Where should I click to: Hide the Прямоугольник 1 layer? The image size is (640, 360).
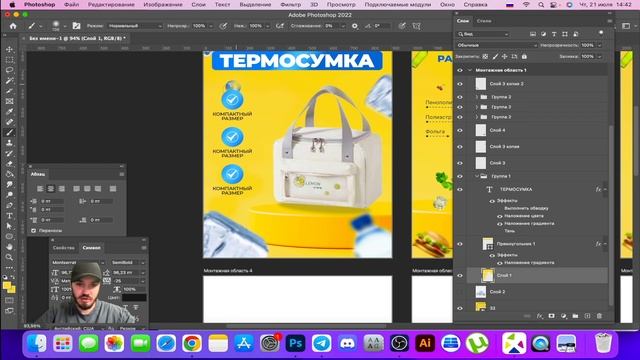(460, 244)
